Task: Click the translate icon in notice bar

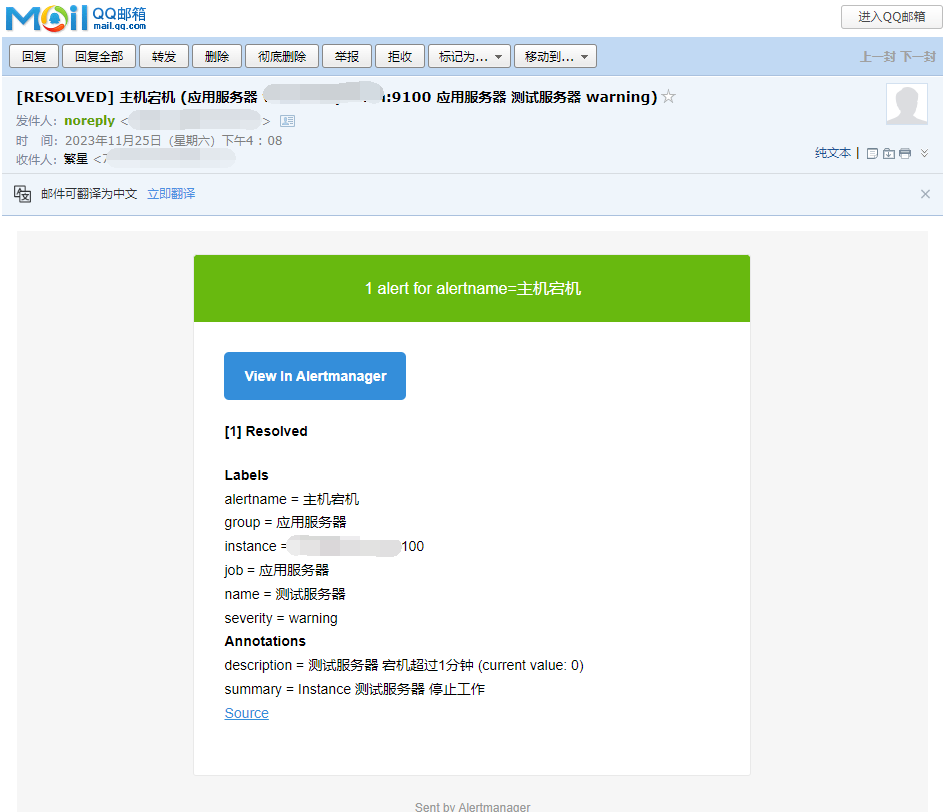Action: tap(23, 193)
